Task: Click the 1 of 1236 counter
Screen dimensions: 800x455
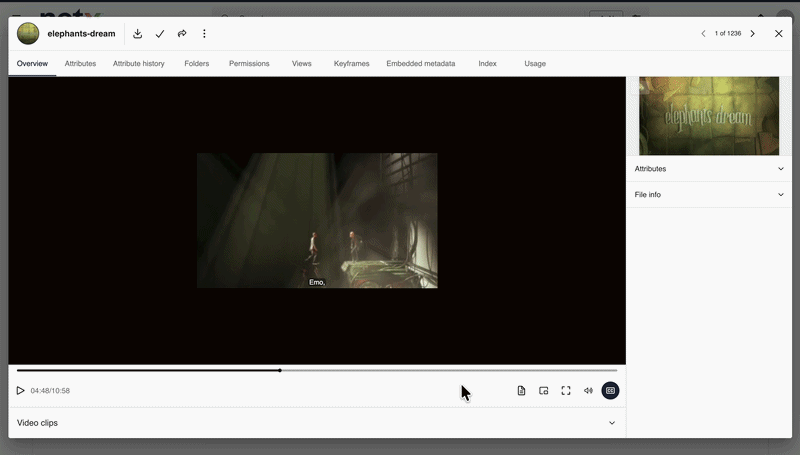Action: [x=728, y=34]
